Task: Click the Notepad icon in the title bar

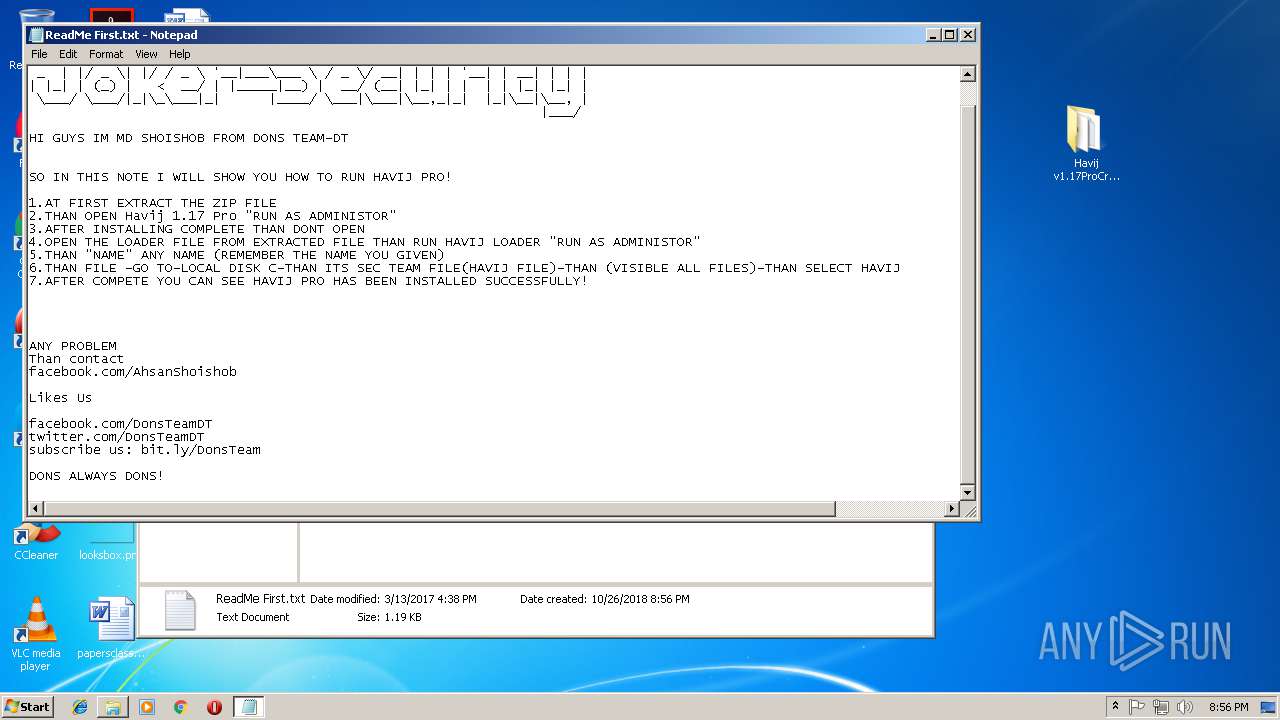Action: (x=36, y=35)
